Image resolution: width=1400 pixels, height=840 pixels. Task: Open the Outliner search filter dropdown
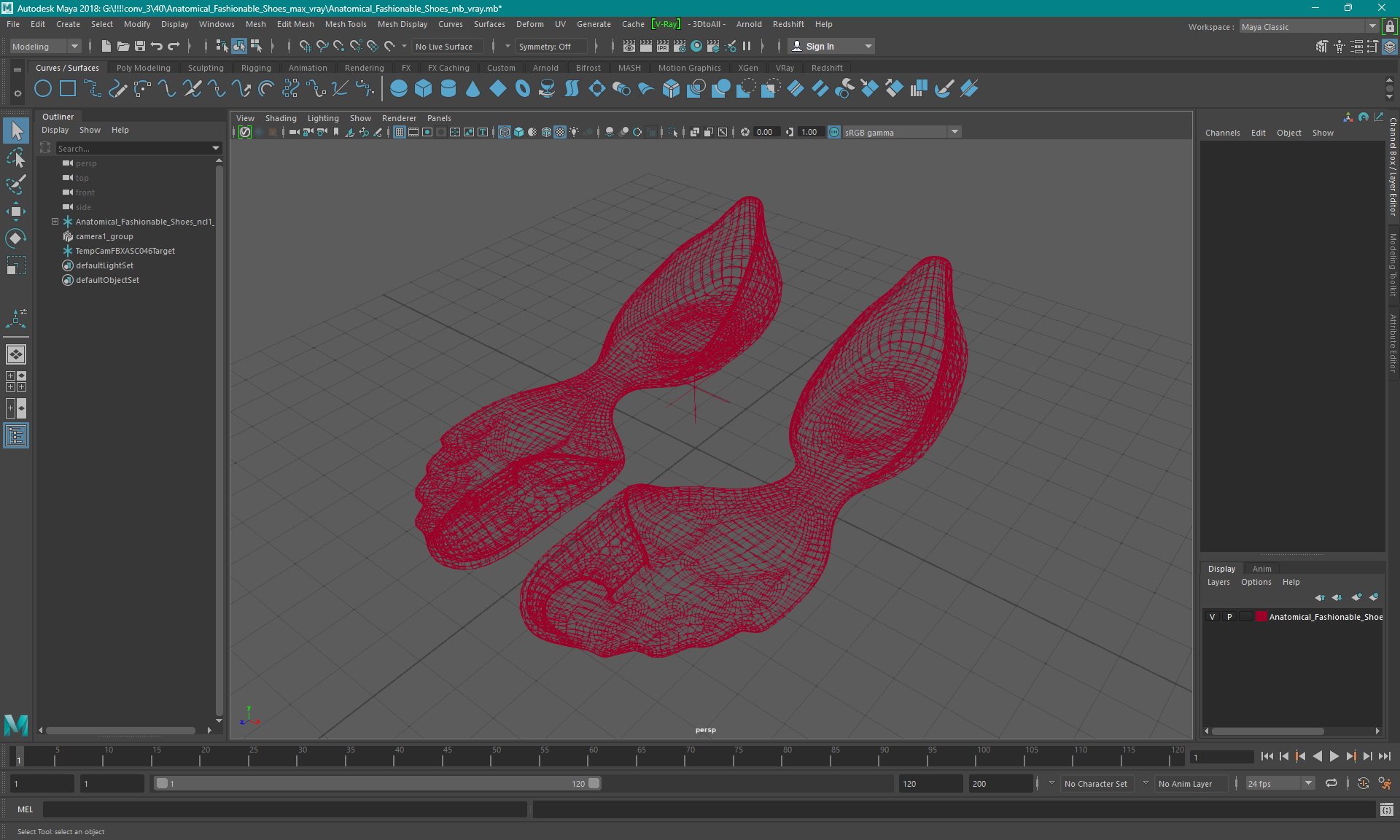coord(216,148)
